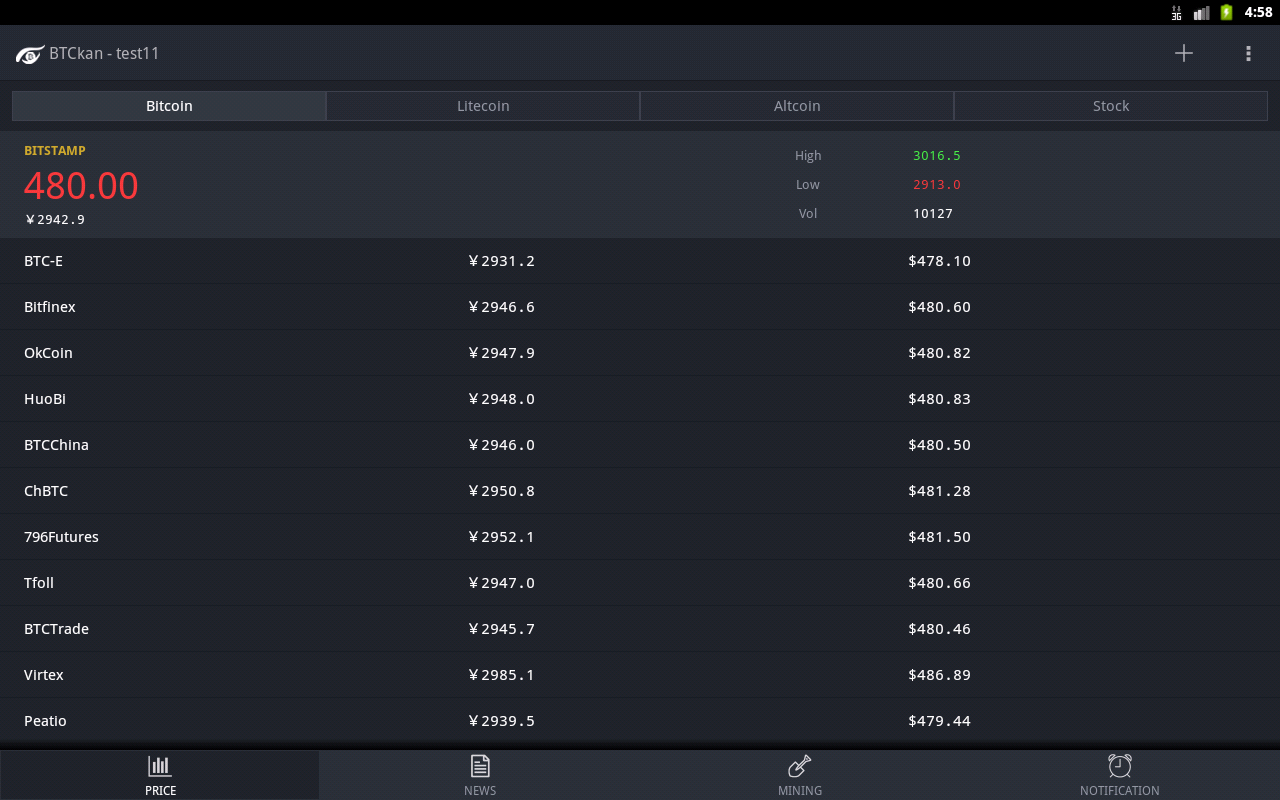Open the BTCChina exchange row

tap(640, 445)
